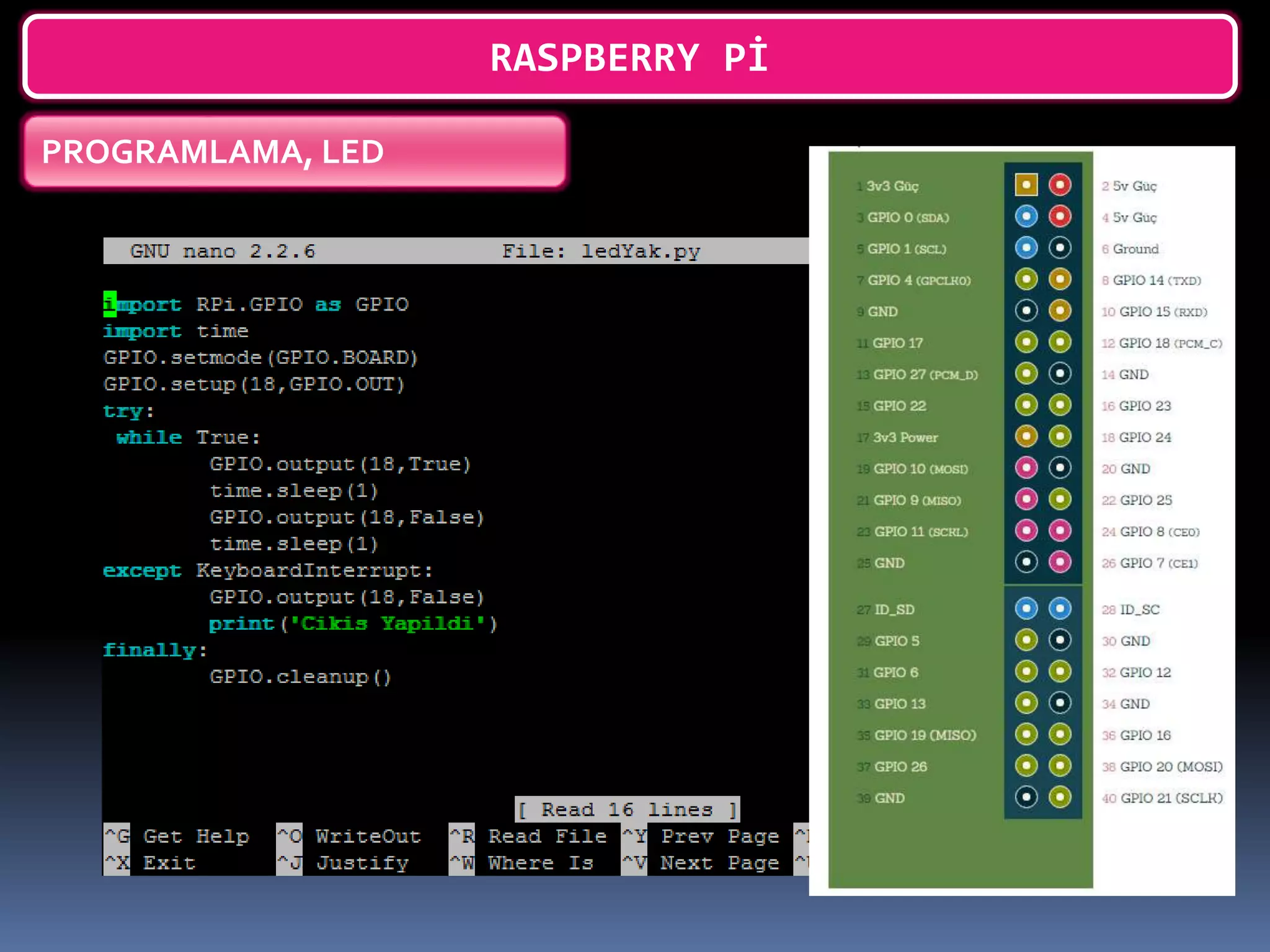1270x952 pixels.
Task: Click the ^Y Prev Page shortcut
Action: coord(701,836)
